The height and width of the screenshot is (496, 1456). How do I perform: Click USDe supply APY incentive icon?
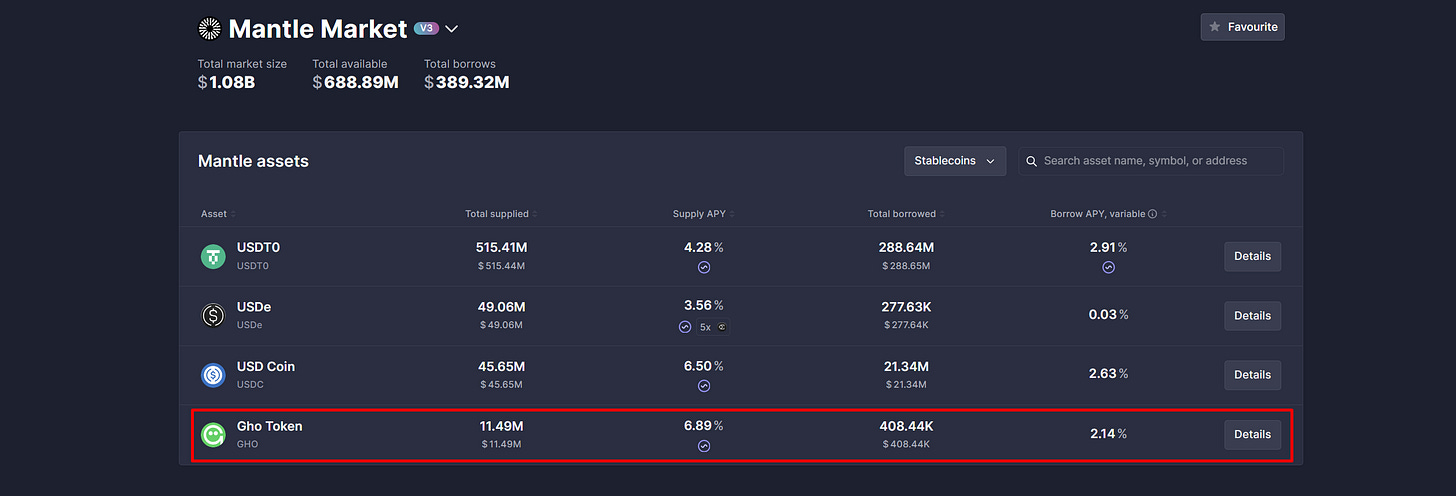tap(685, 327)
